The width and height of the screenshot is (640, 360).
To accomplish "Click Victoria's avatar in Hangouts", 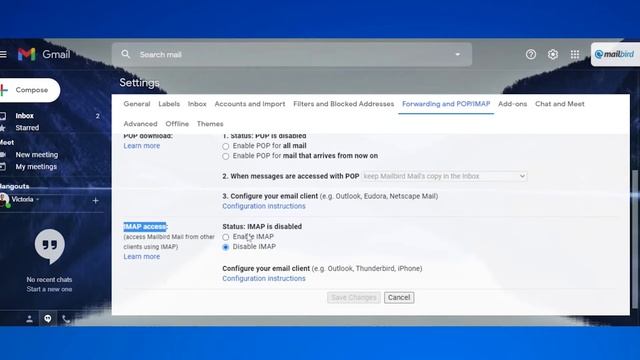I will click(x=4, y=200).
